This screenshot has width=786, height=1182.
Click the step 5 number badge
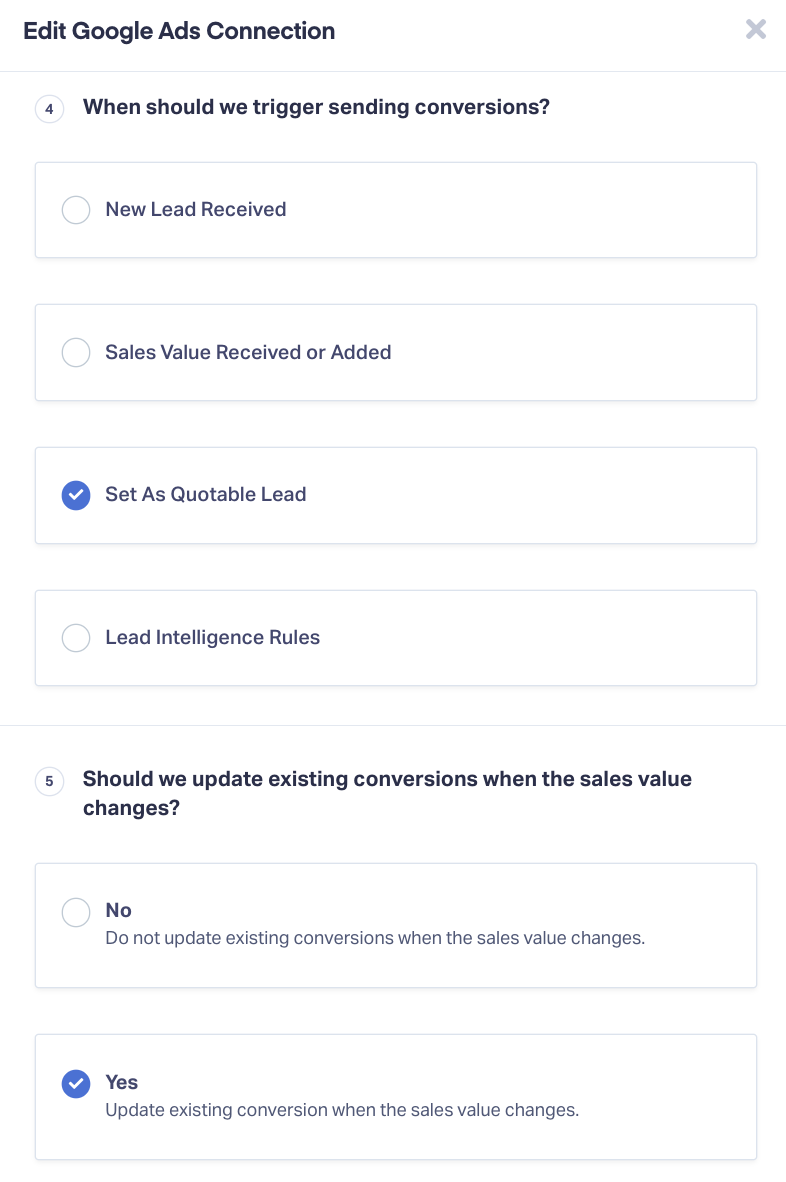(x=49, y=781)
